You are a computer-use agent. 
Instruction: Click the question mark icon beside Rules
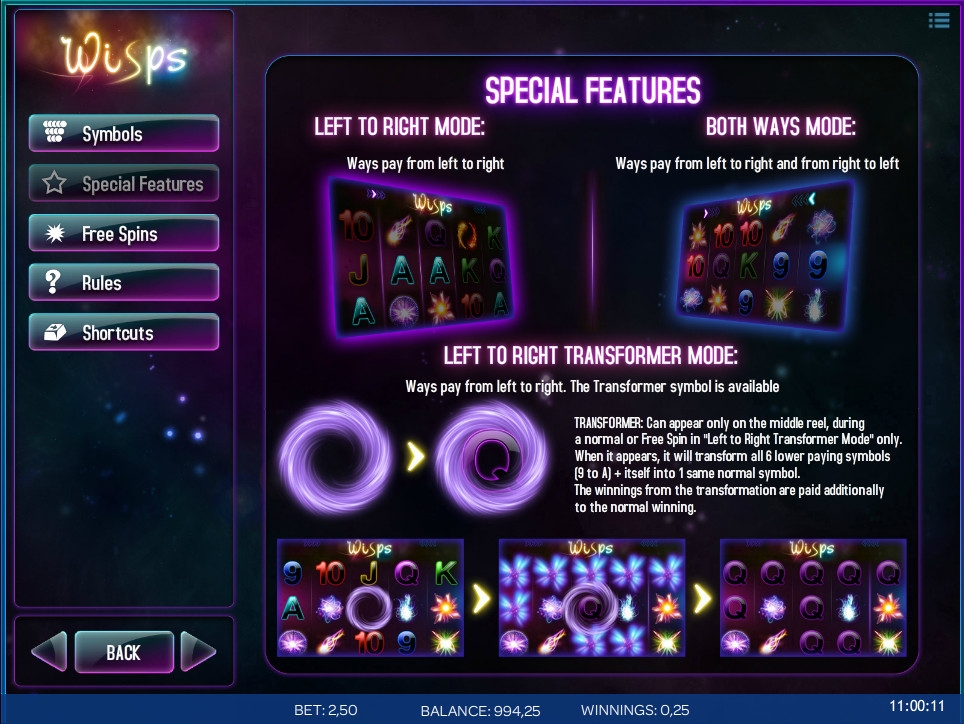(x=53, y=282)
